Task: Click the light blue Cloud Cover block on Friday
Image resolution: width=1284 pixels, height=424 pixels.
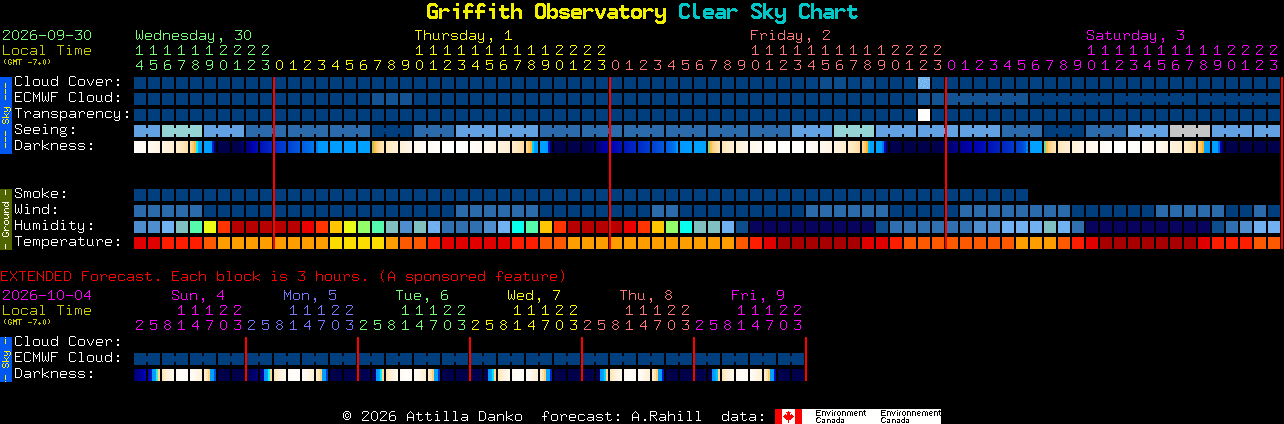Action: pyautogui.click(x=924, y=82)
